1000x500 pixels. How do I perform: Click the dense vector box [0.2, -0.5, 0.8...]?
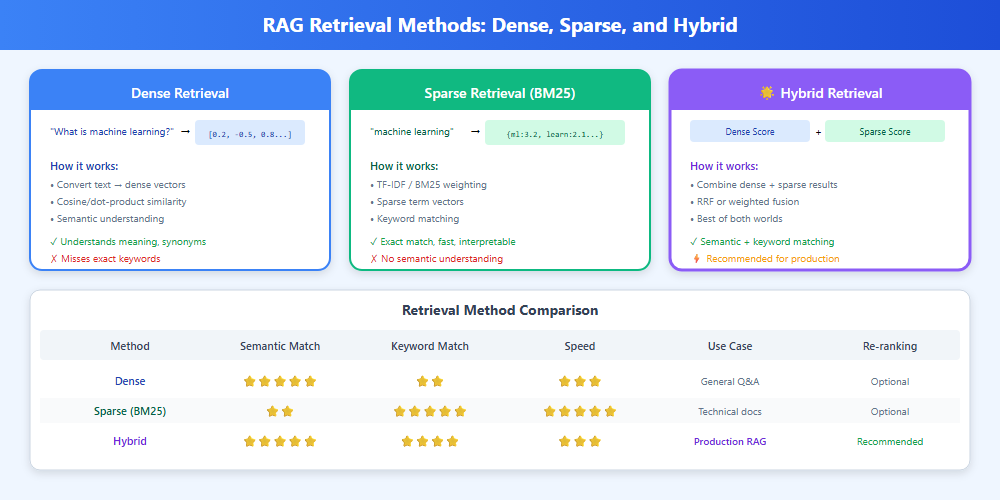[x=250, y=133]
